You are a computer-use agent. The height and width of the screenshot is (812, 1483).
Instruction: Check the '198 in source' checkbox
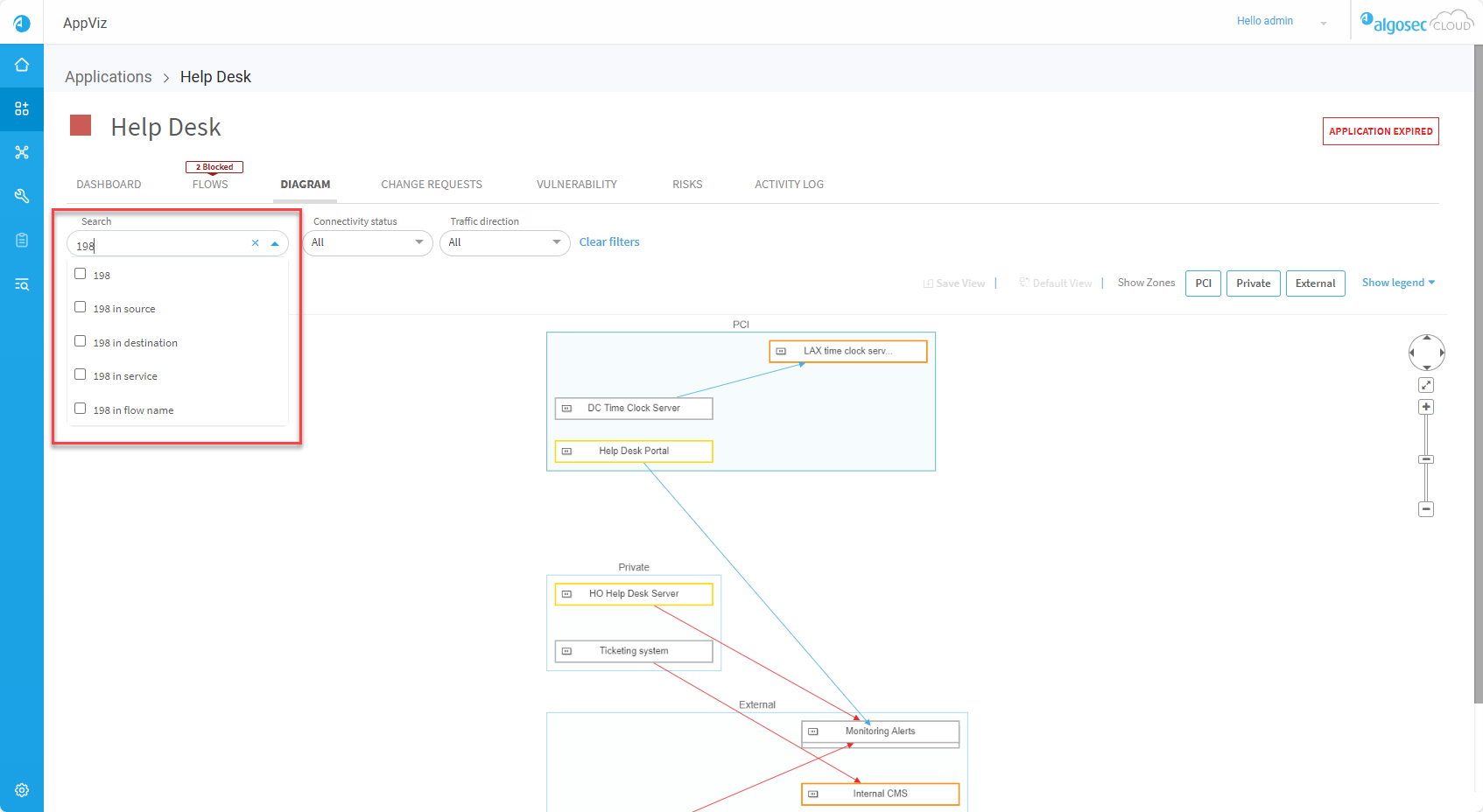[81, 307]
